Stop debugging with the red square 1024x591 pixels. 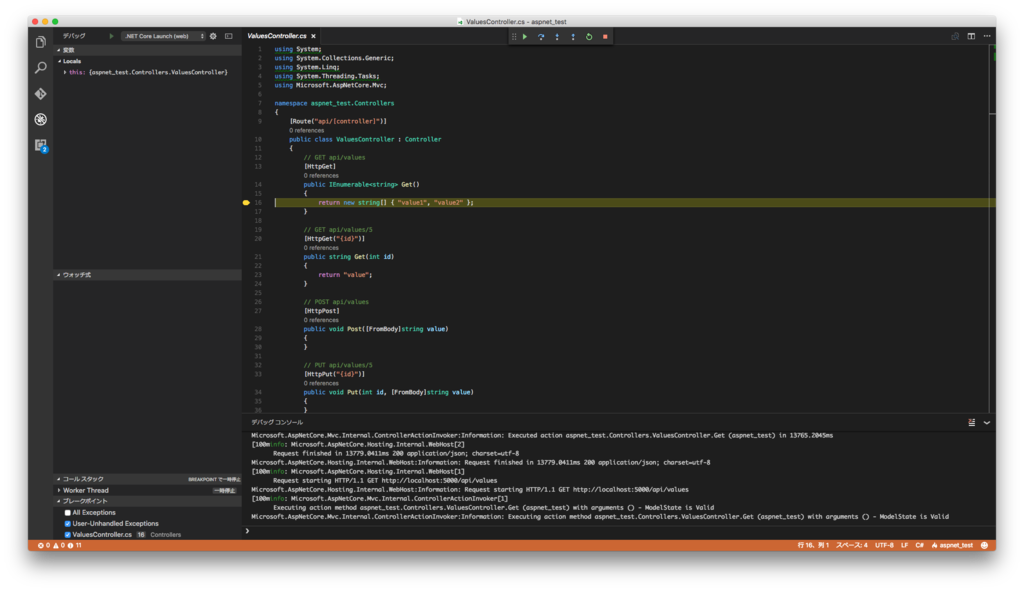pos(605,37)
